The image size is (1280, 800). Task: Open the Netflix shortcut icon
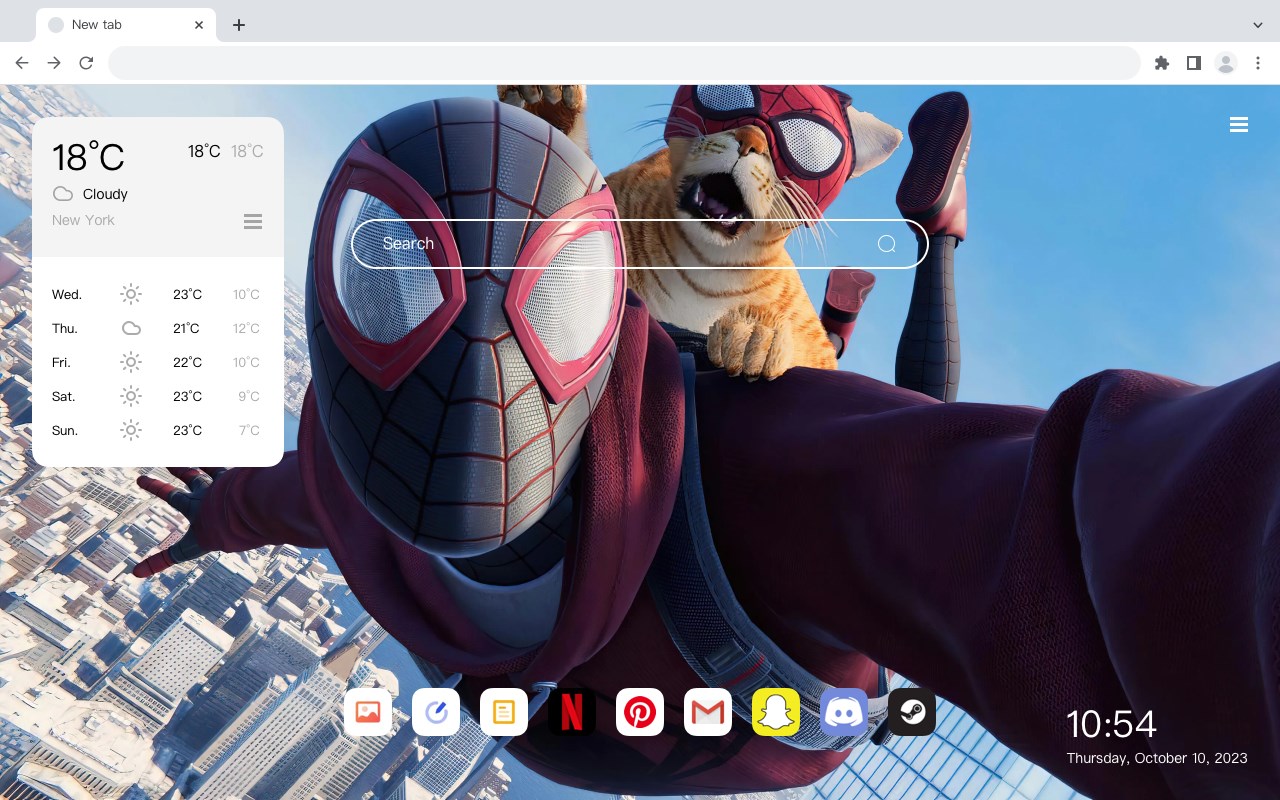click(x=572, y=712)
